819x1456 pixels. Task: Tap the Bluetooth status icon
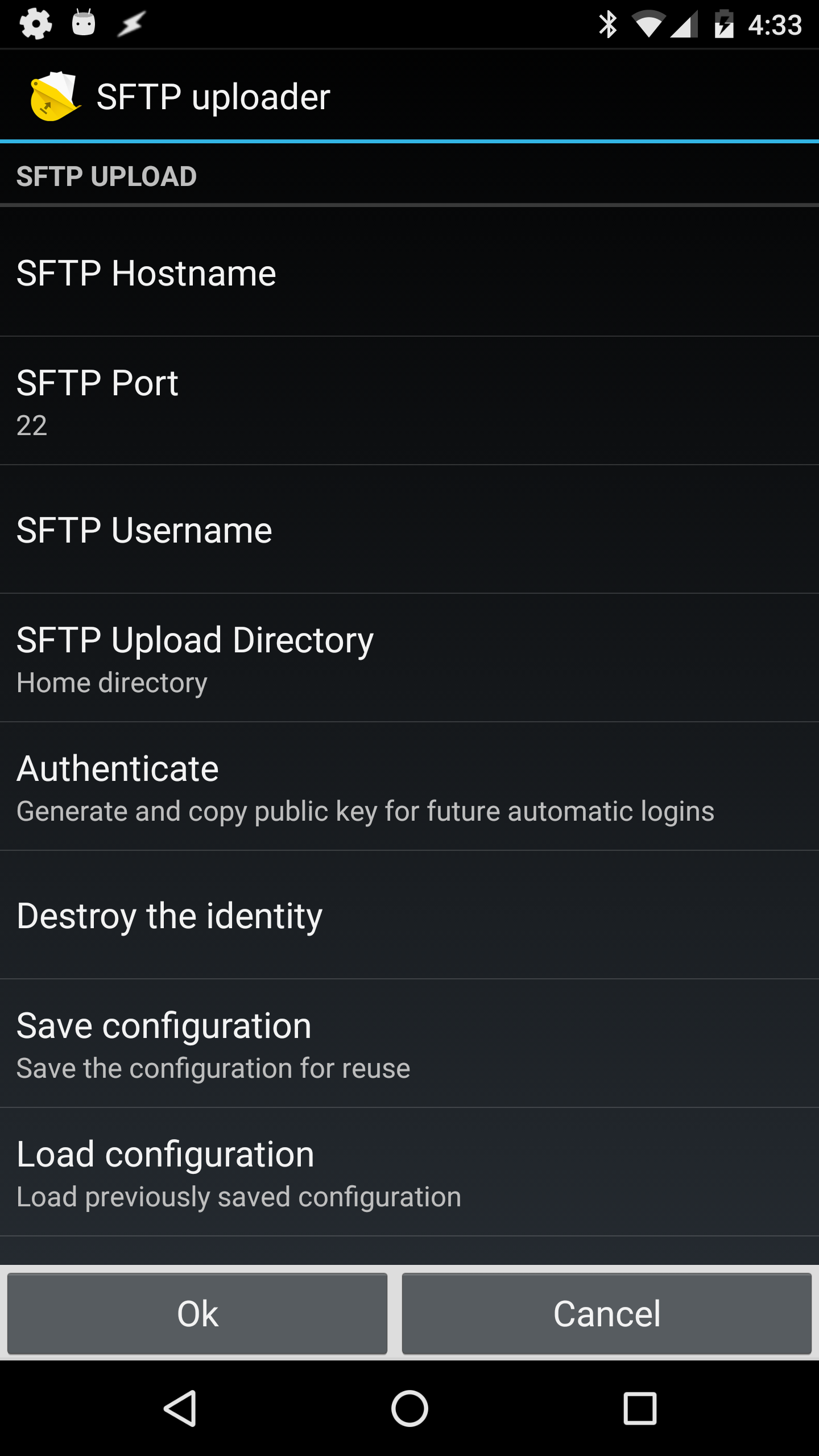607,25
